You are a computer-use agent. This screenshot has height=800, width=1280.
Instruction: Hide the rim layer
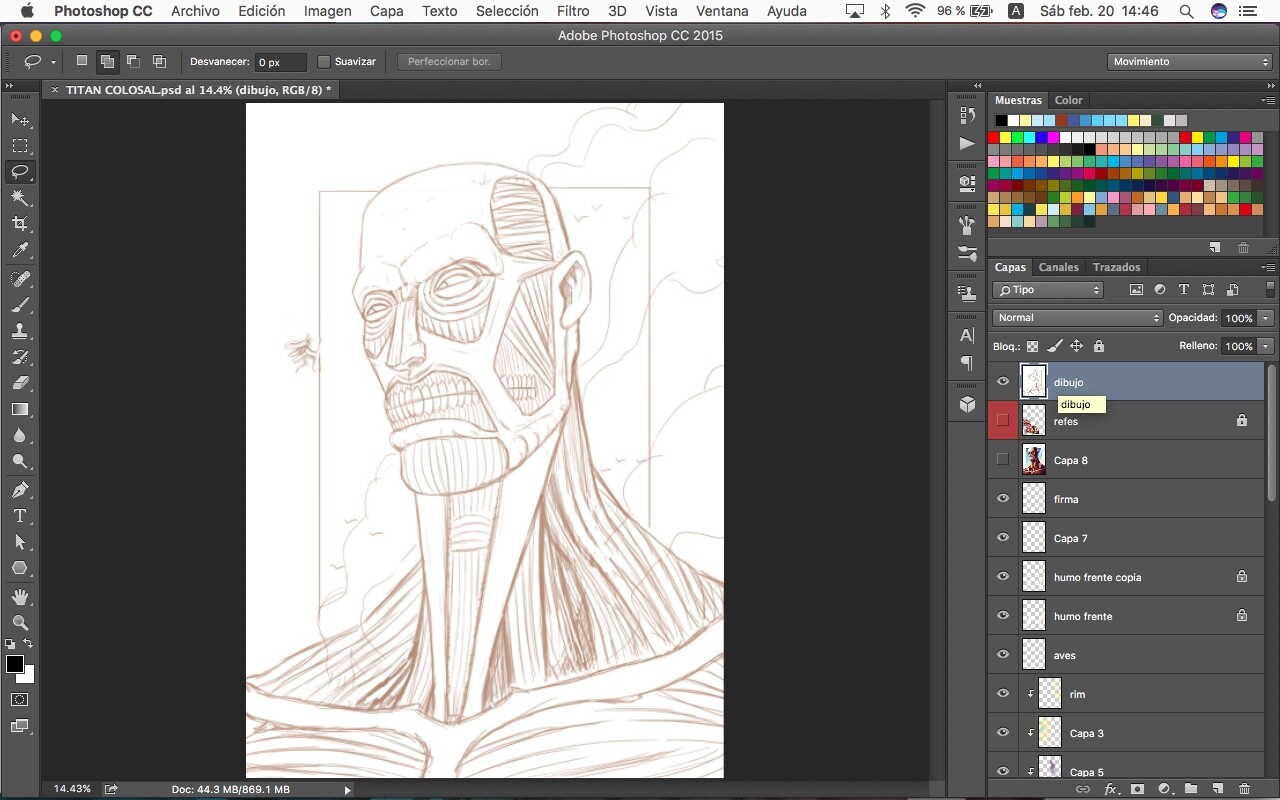(1003, 693)
